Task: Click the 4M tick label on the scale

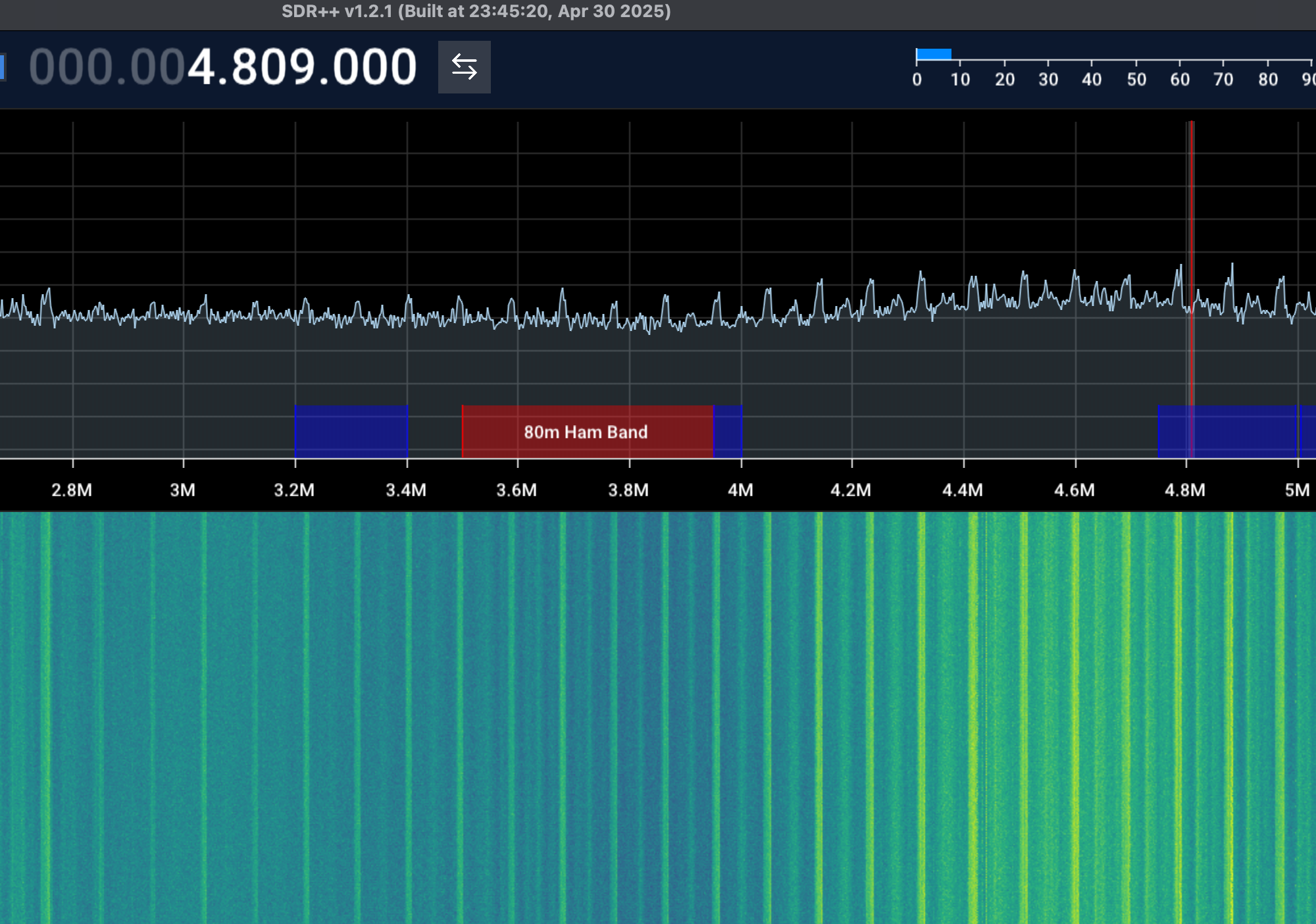Action: click(x=740, y=490)
